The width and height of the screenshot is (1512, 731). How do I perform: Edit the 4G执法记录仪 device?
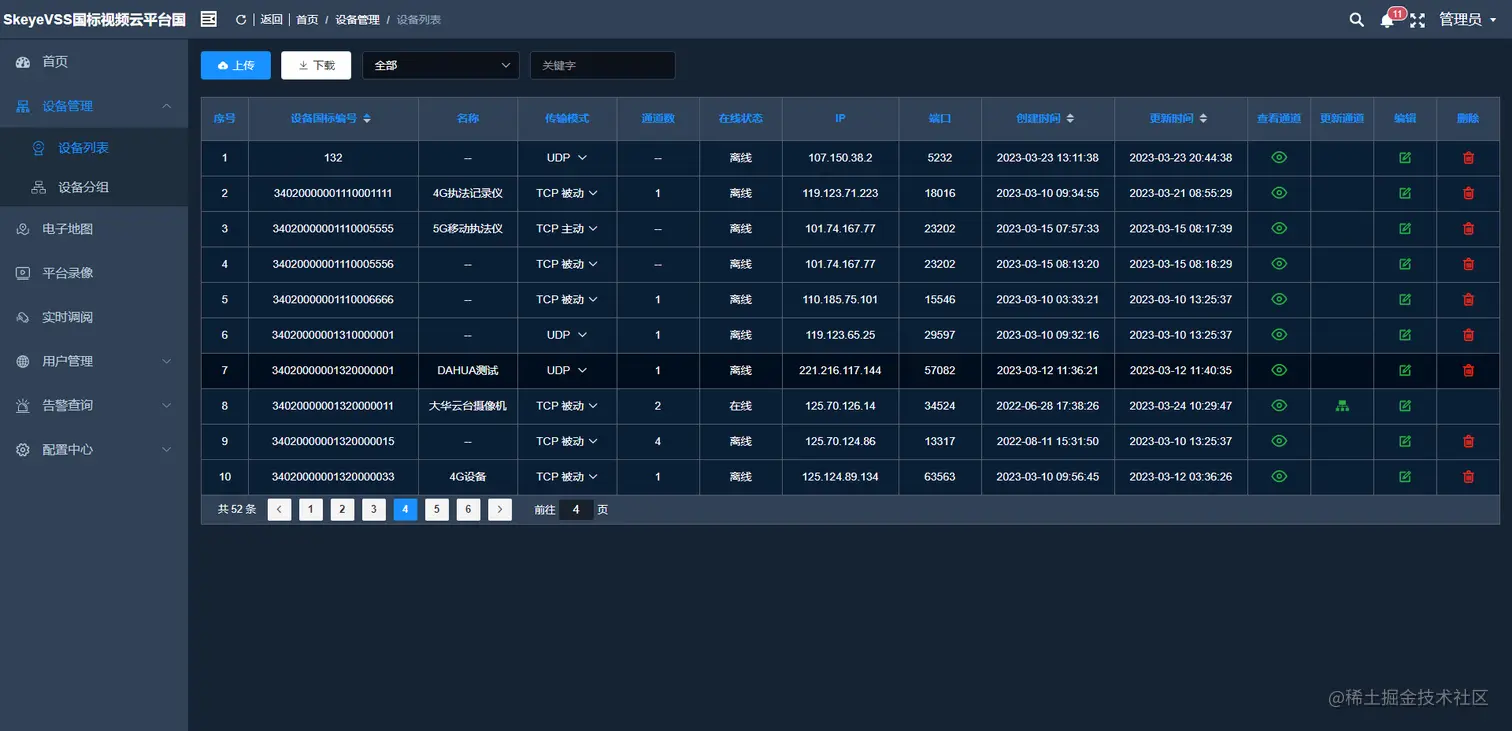[1405, 193]
